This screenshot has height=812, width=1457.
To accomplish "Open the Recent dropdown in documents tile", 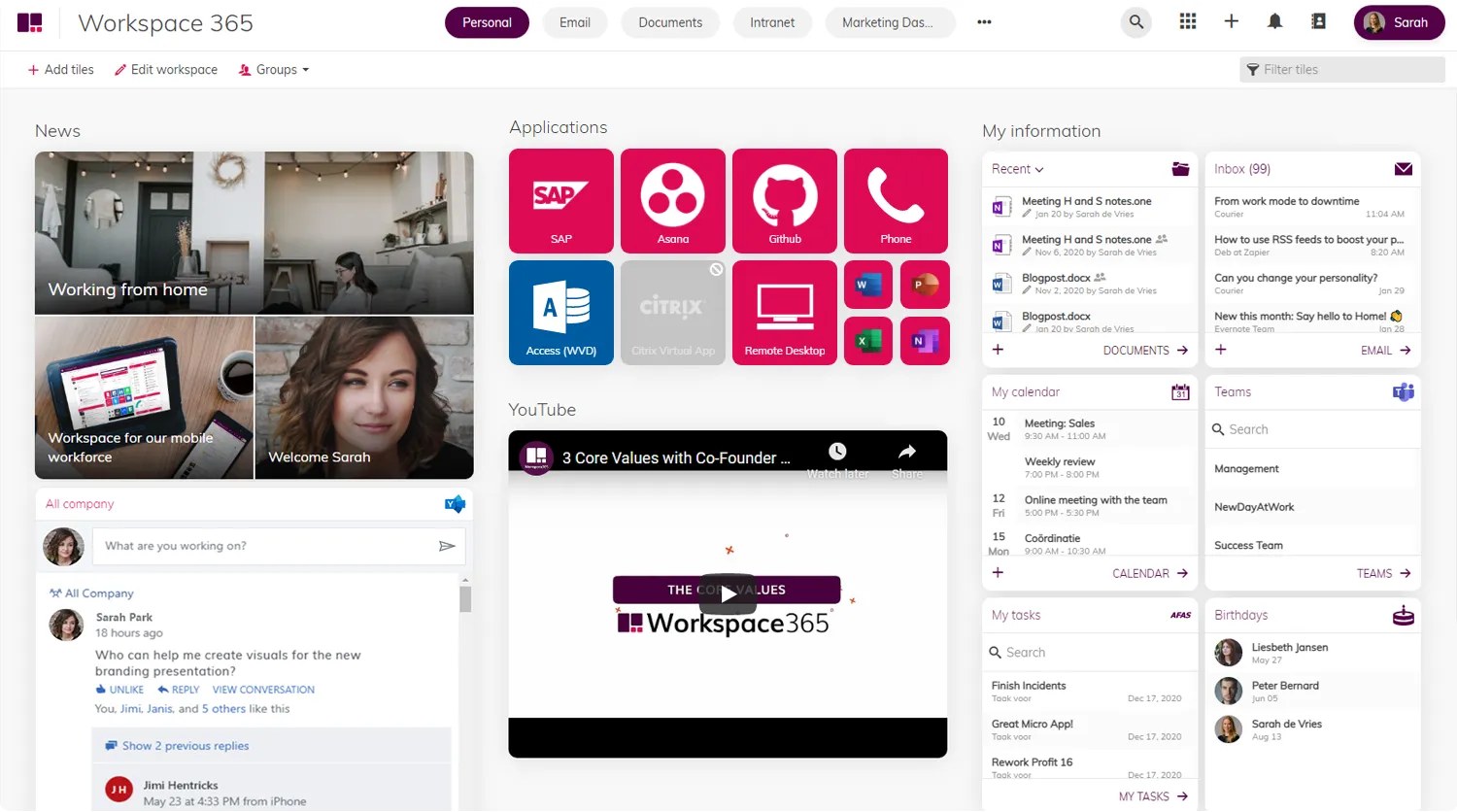I will (1018, 169).
